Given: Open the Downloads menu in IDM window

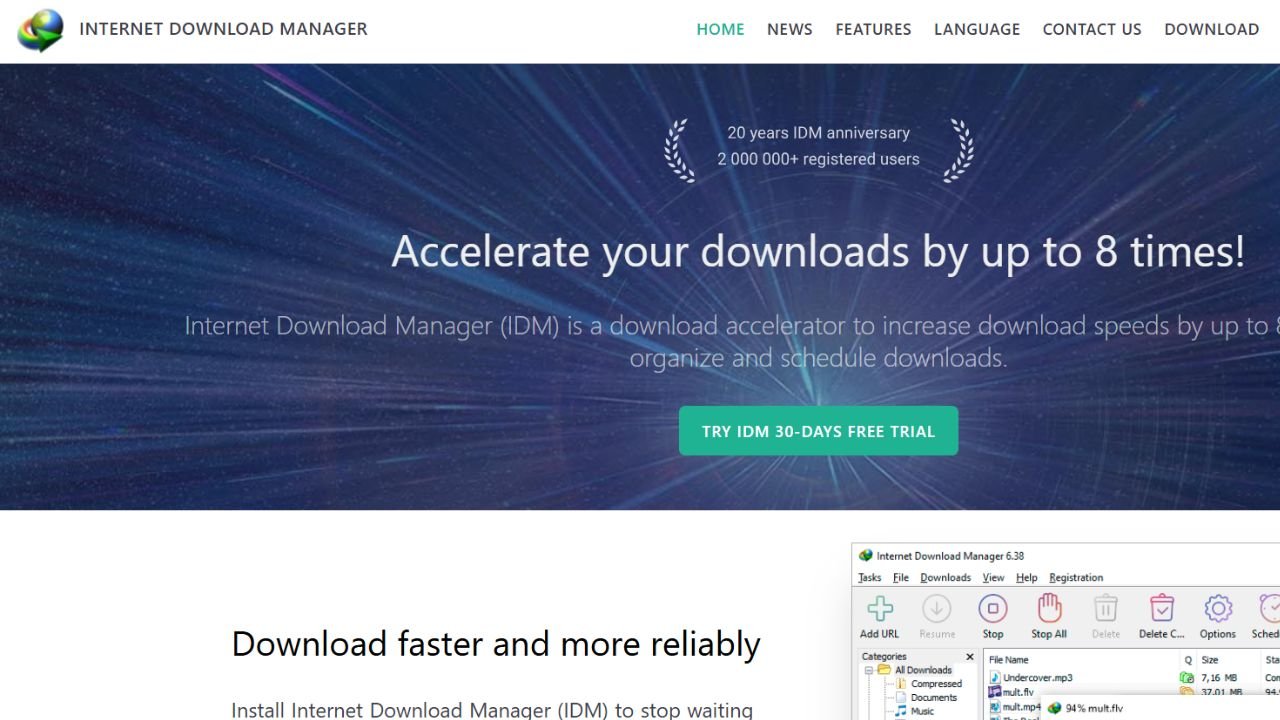Looking at the screenshot, I should point(945,577).
